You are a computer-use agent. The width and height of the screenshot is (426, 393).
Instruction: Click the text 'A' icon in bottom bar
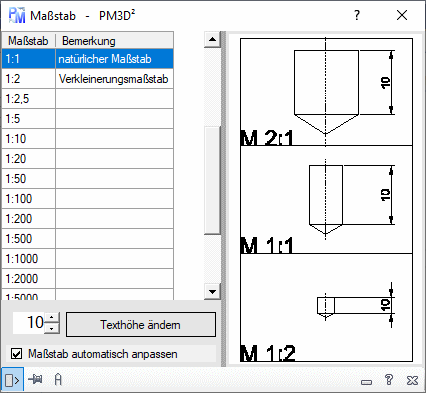[x=58, y=379]
